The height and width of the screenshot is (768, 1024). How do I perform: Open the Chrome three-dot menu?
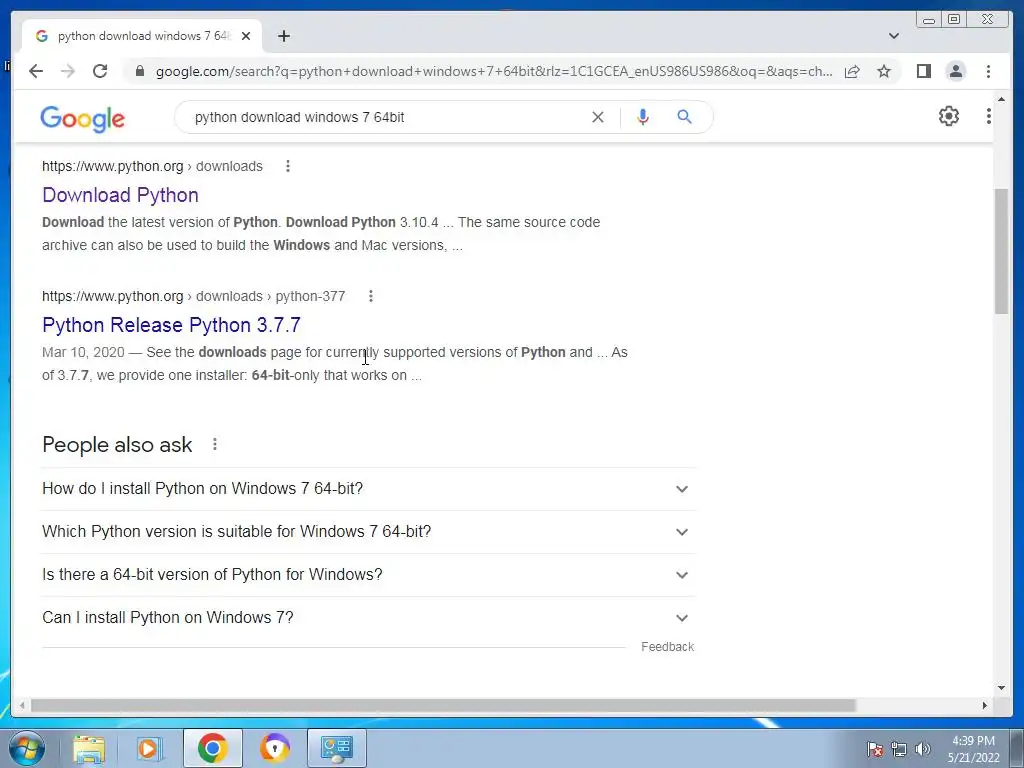(988, 71)
